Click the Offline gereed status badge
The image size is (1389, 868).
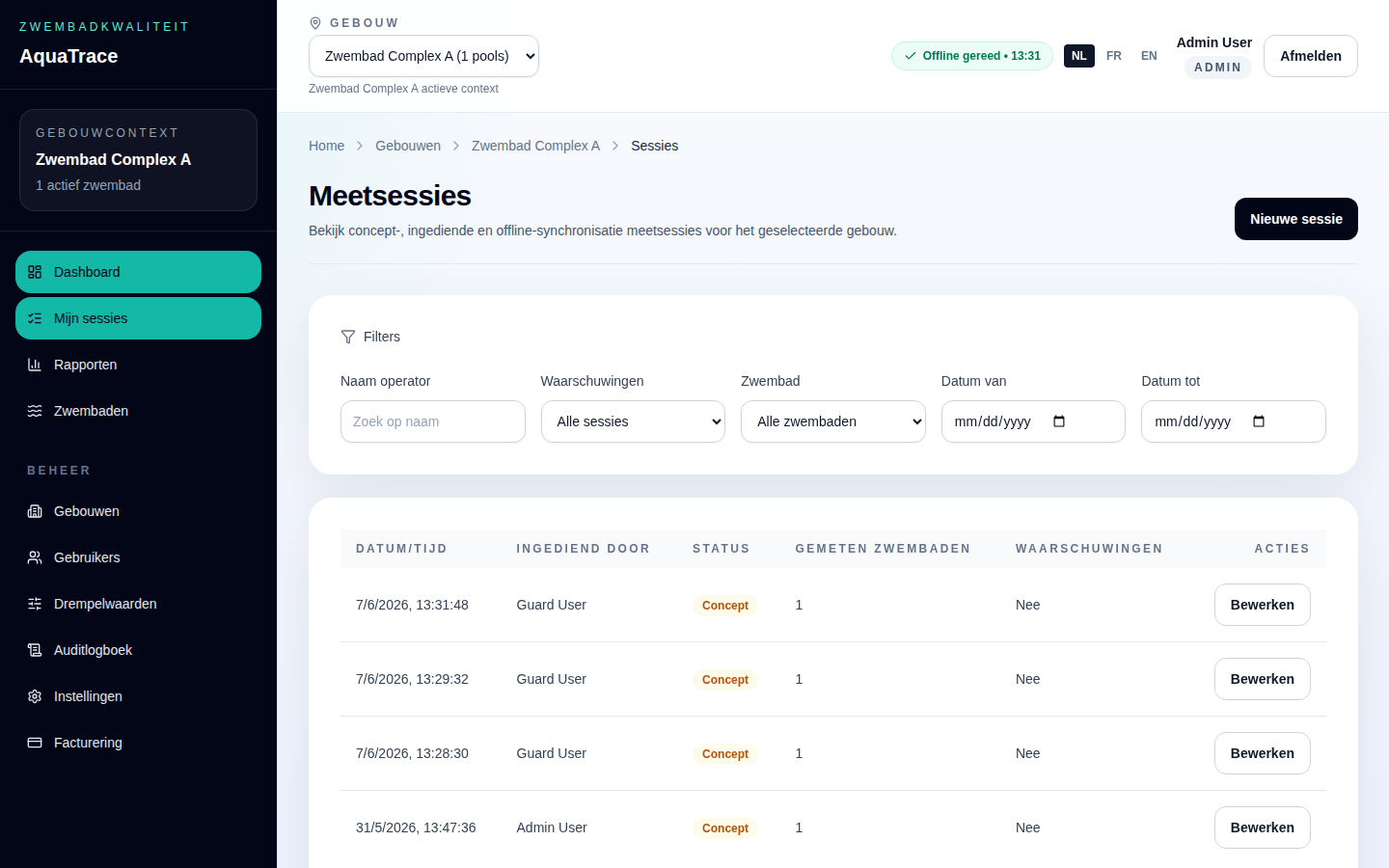coord(971,56)
